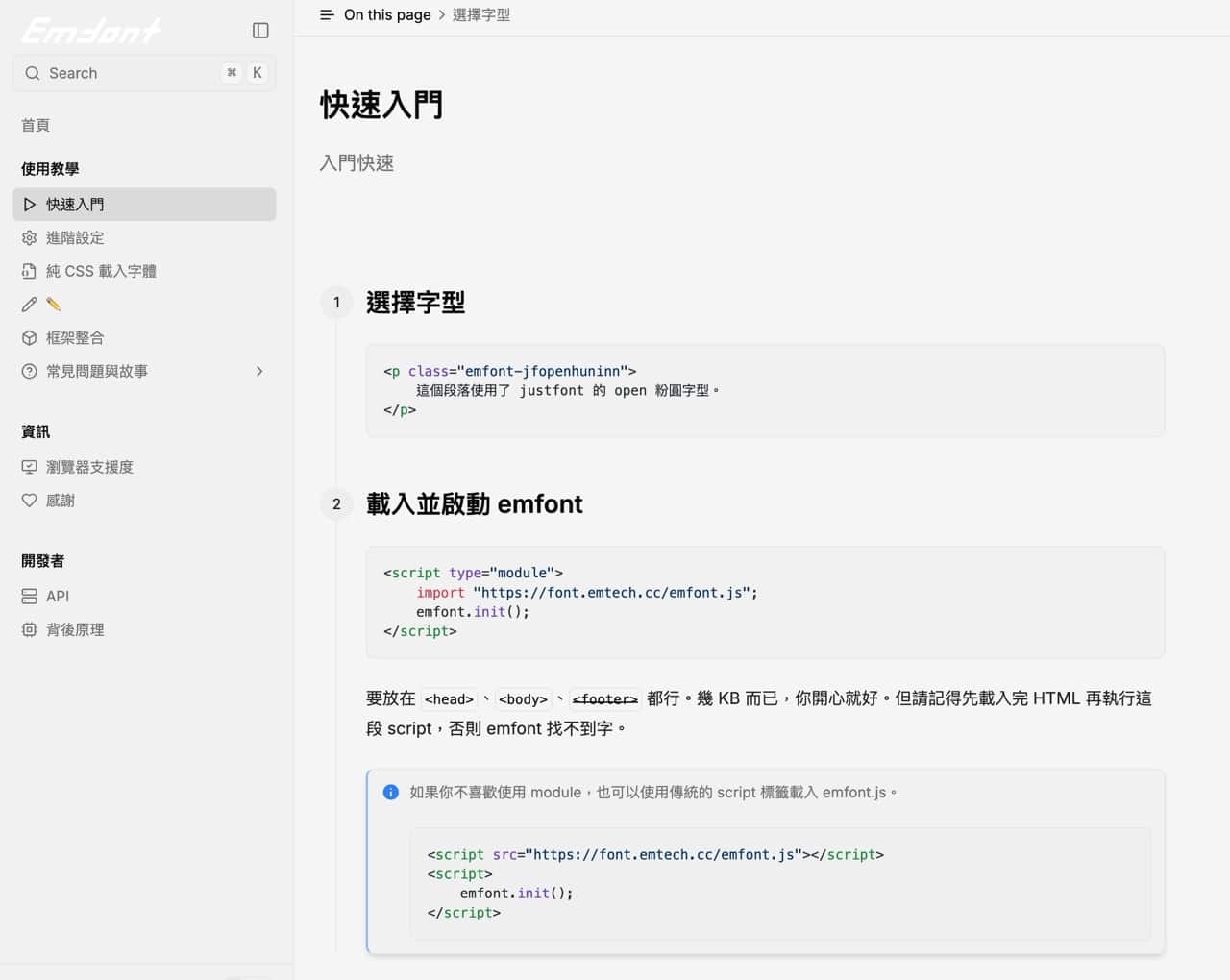The image size is (1230, 980).
Task: Click file icon beside 純 CSS 載入字體
Action: [30, 271]
